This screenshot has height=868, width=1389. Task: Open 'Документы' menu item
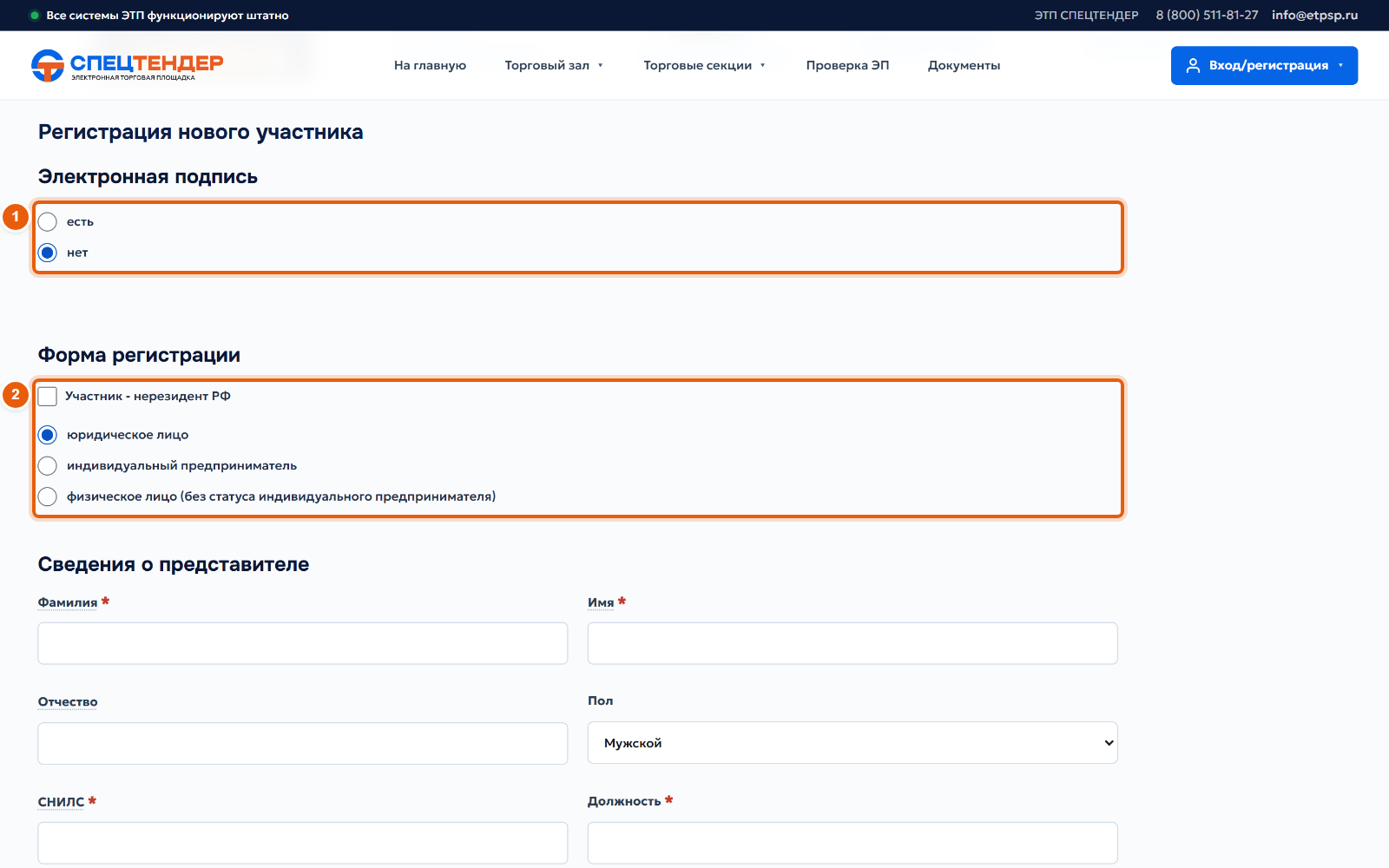(964, 66)
